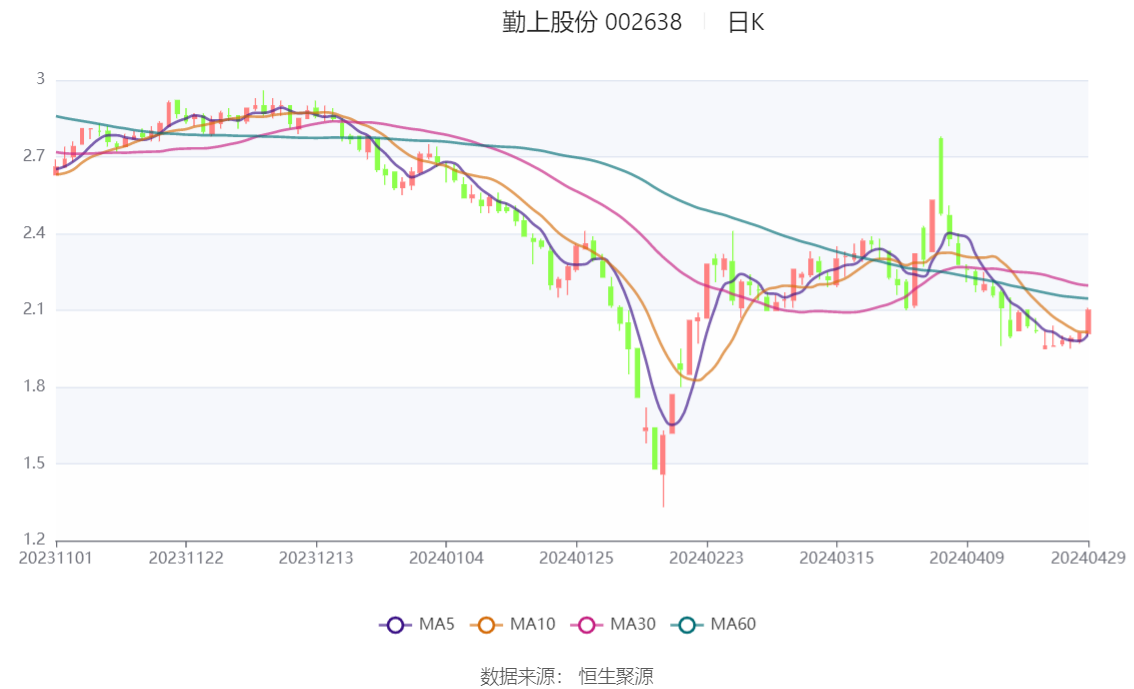Hide the MA30 line via legend

587,625
